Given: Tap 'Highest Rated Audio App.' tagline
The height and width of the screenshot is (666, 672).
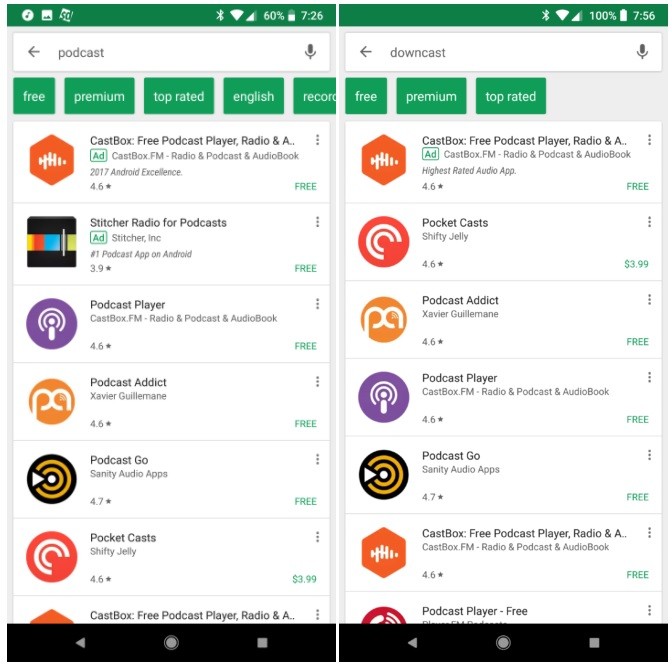Looking at the screenshot, I should point(469,171).
